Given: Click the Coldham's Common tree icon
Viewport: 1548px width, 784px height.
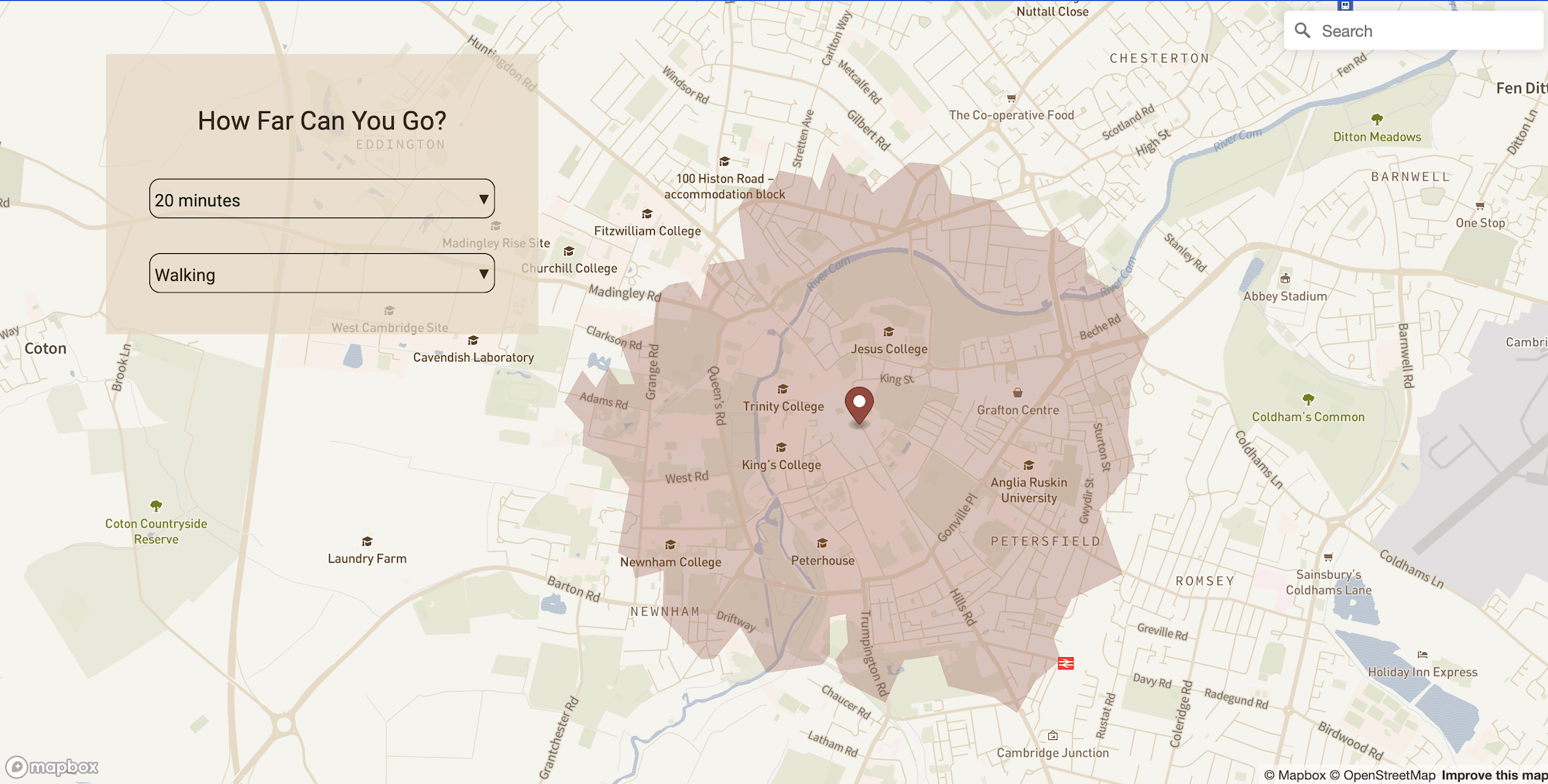Looking at the screenshot, I should coord(1308,399).
